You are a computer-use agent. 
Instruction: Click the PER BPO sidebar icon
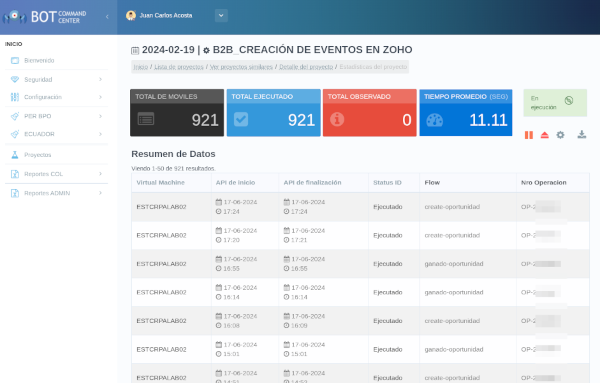coord(15,116)
